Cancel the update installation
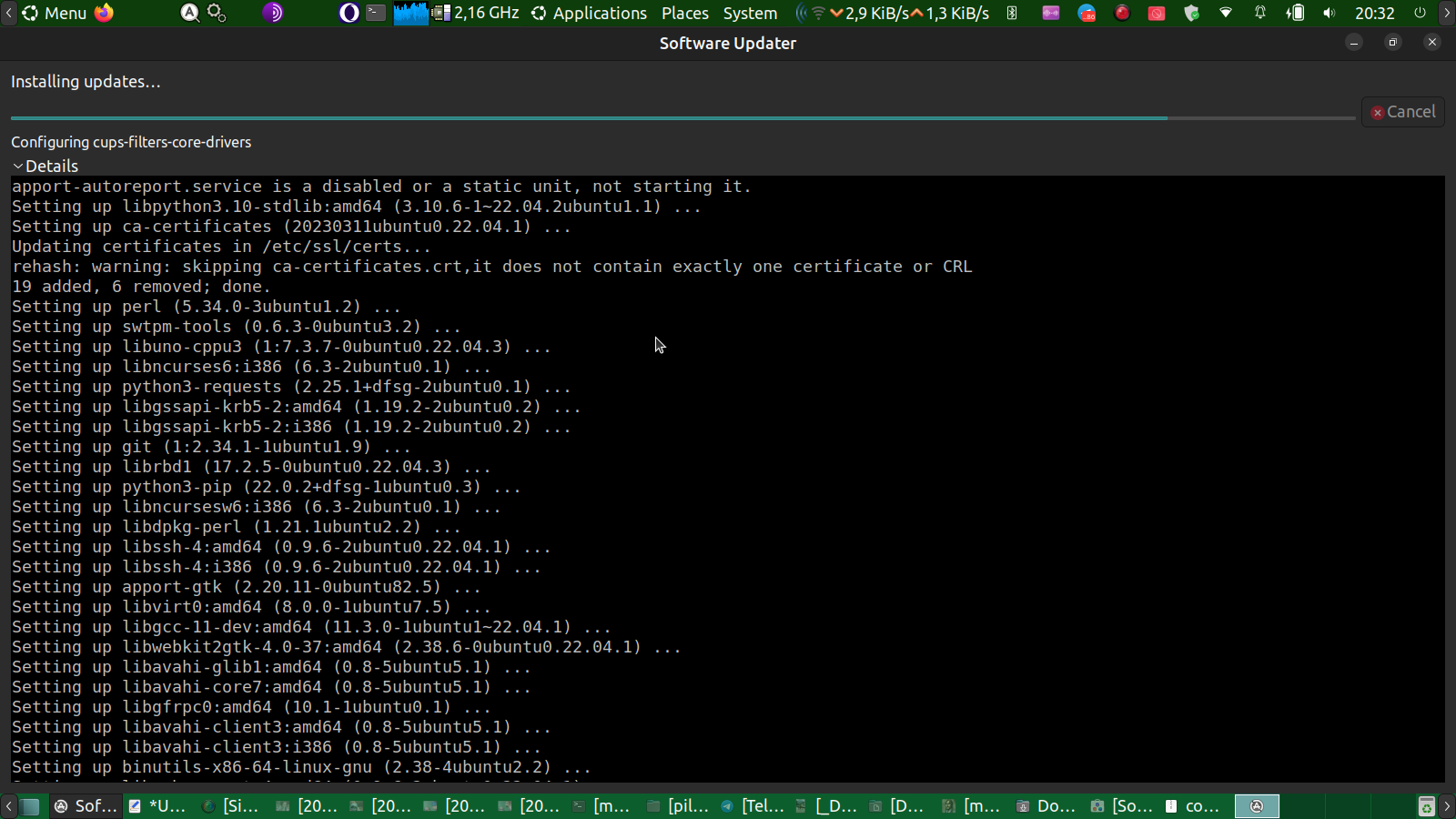1456x819 pixels. (x=1402, y=112)
